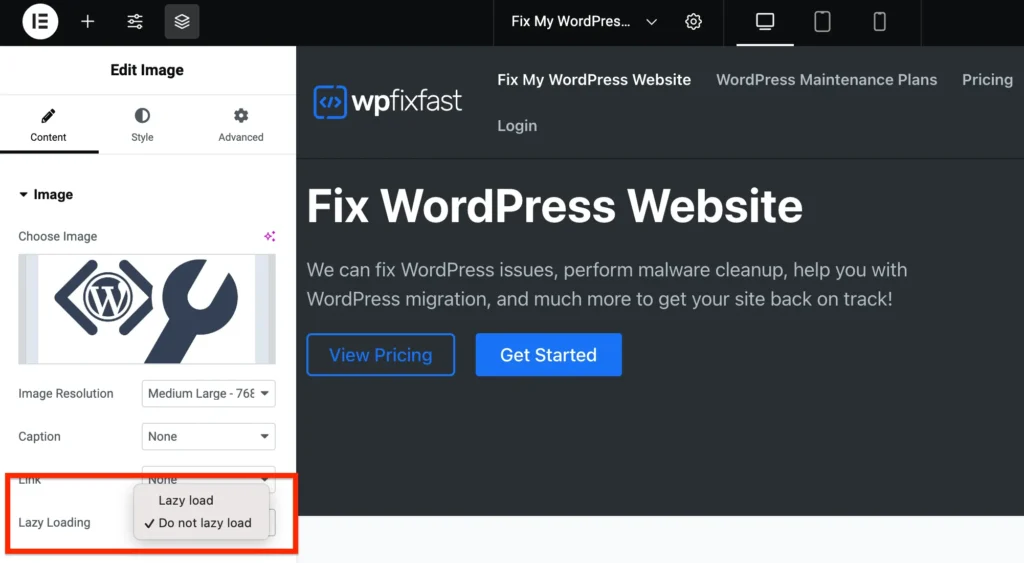Switch to desktop preview mode

click(x=765, y=21)
